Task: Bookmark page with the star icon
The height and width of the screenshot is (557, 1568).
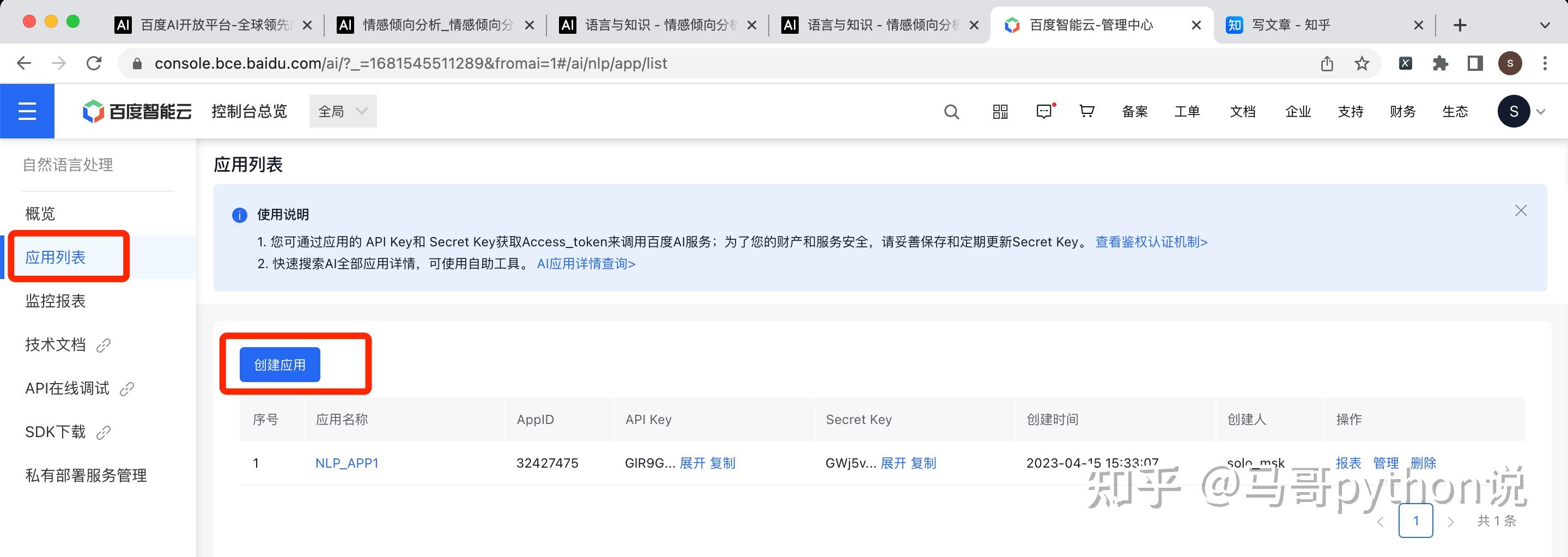Action: [1362, 63]
